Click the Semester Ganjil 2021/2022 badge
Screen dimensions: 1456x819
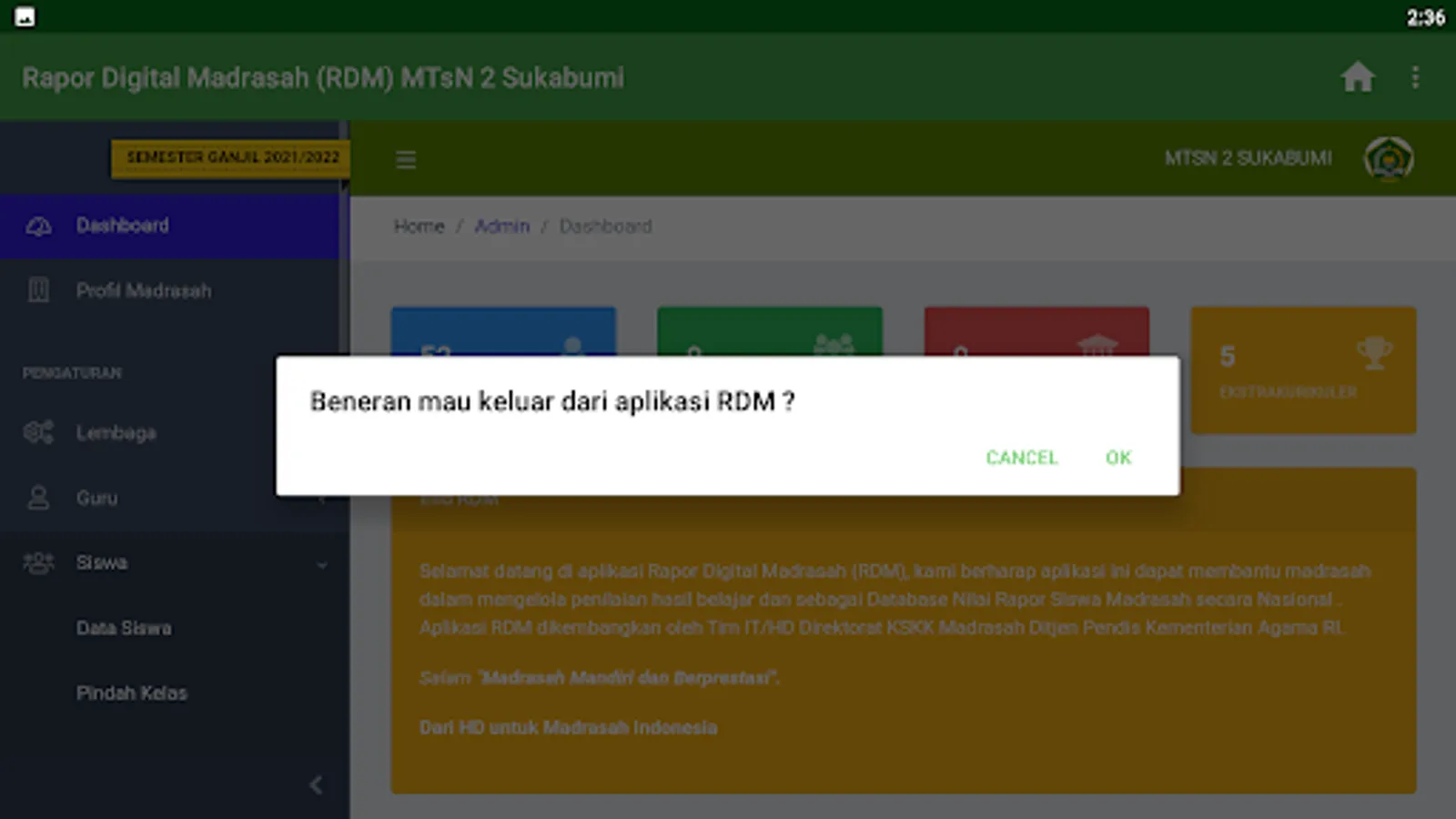(231, 158)
